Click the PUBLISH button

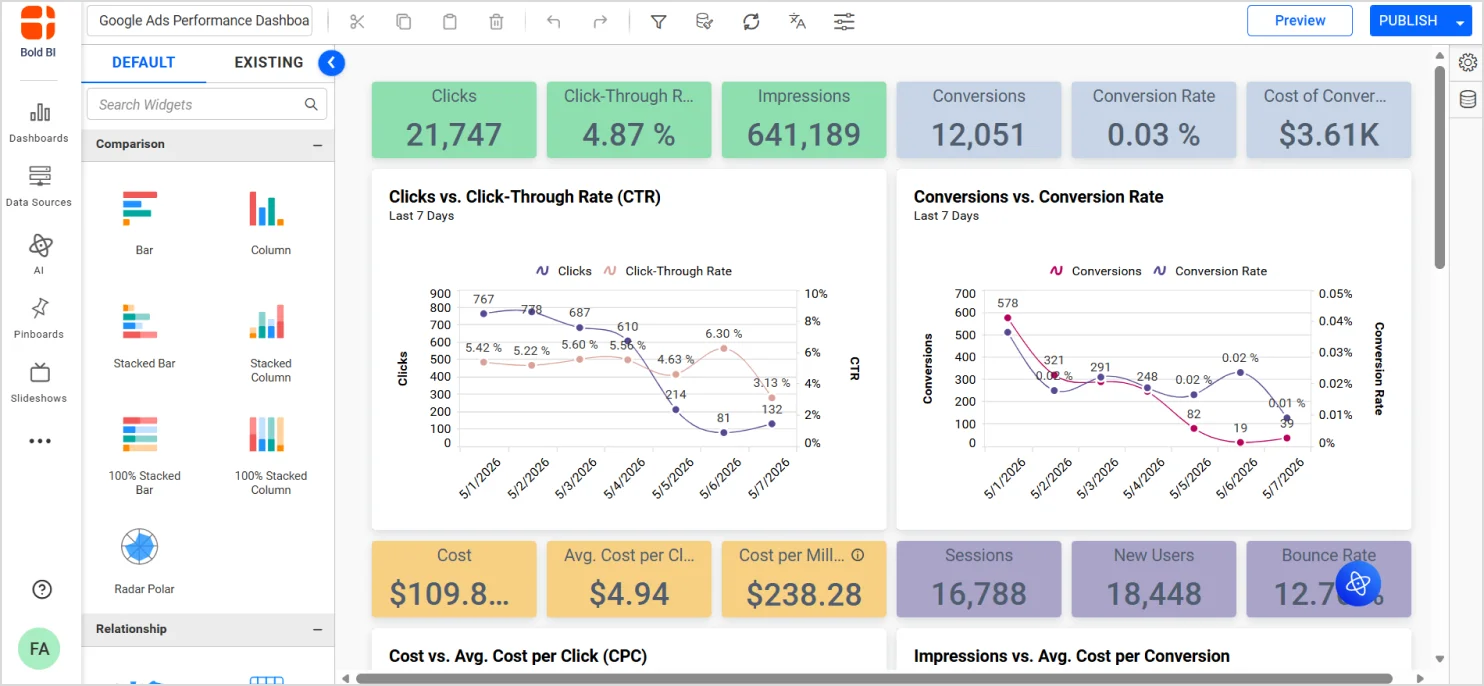[1408, 20]
